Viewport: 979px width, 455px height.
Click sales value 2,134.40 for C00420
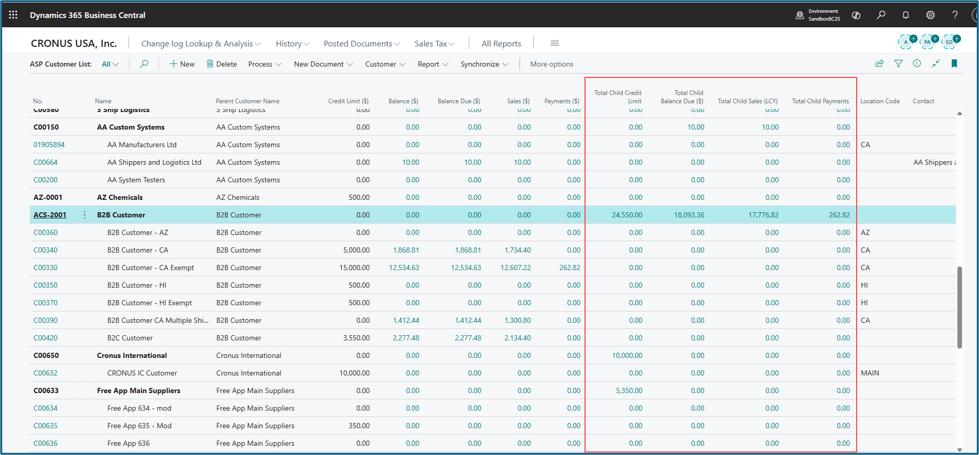[x=516, y=338]
